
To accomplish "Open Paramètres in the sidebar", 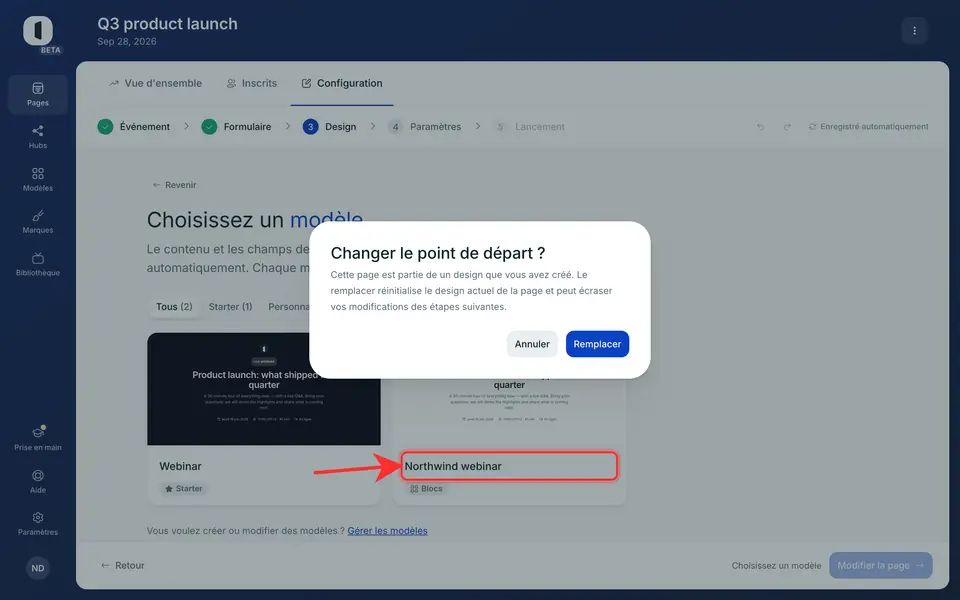I will (38, 523).
